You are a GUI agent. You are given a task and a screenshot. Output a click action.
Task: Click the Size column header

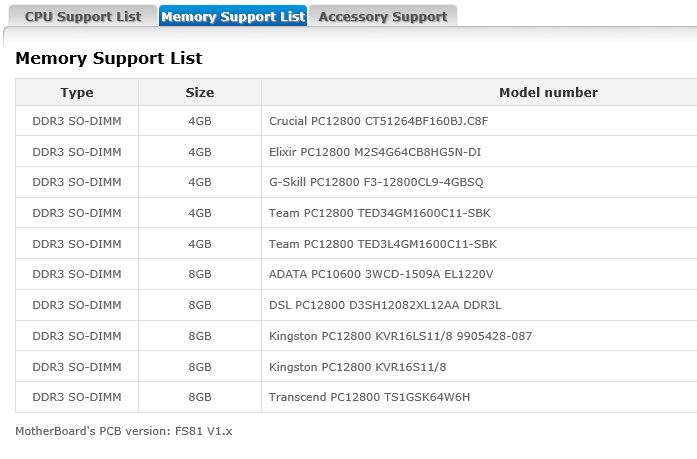tap(200, 92)
